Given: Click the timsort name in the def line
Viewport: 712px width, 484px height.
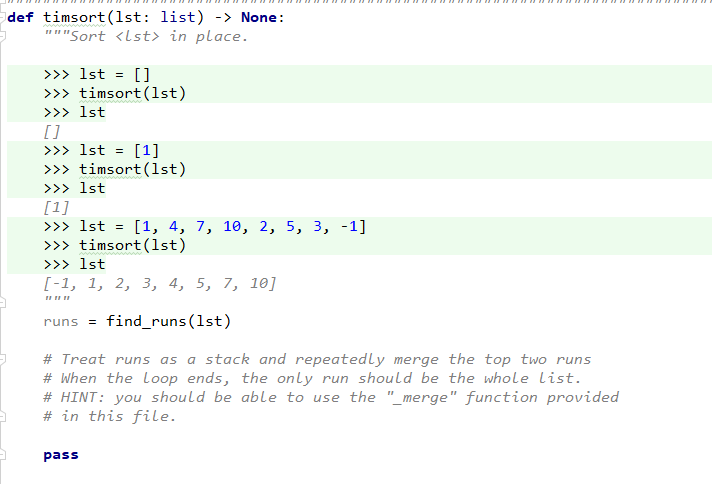Looking at the screenshot, I should click(74, 17).
